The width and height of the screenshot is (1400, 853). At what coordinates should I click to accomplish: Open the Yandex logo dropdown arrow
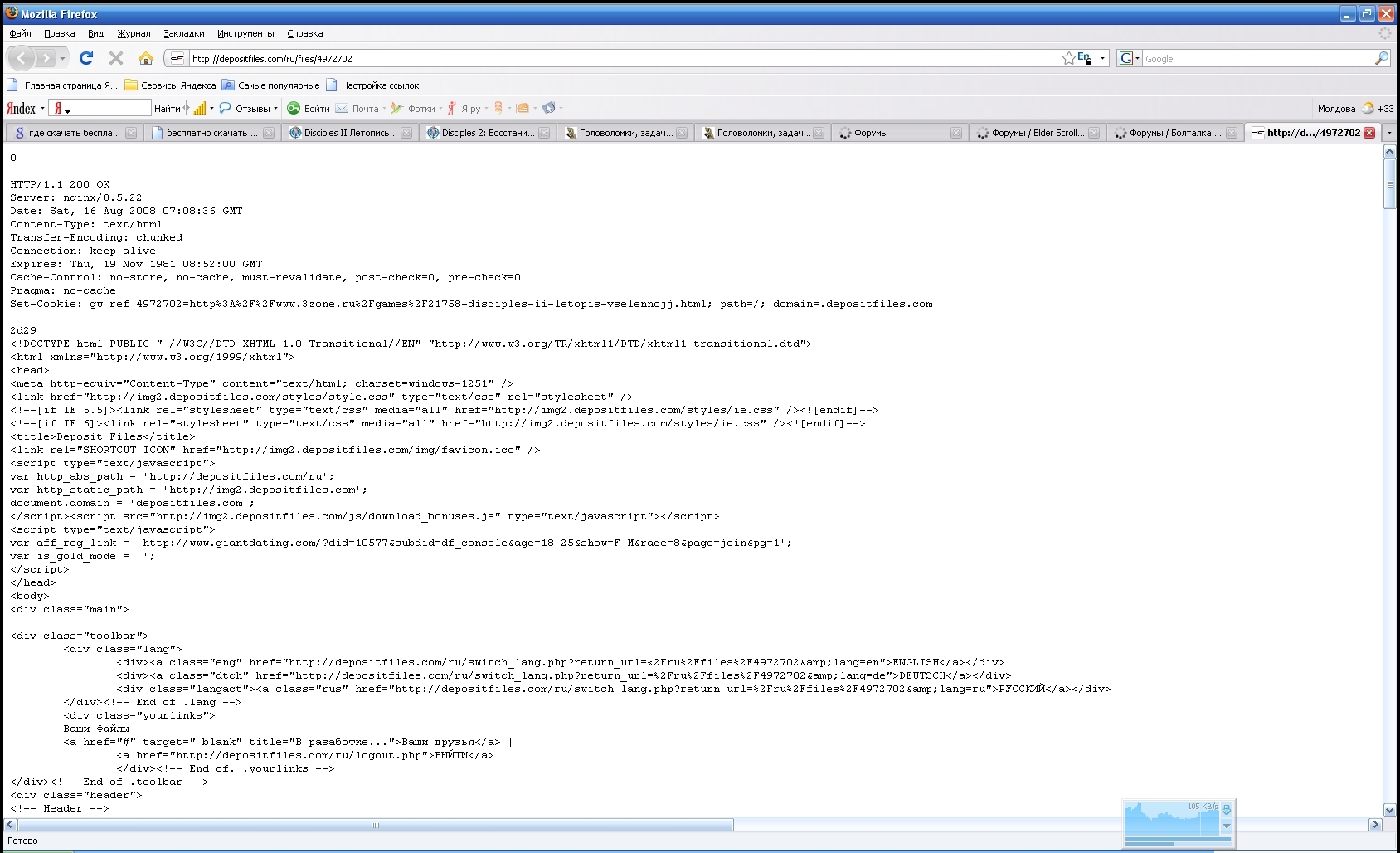[x=42, y=109]
